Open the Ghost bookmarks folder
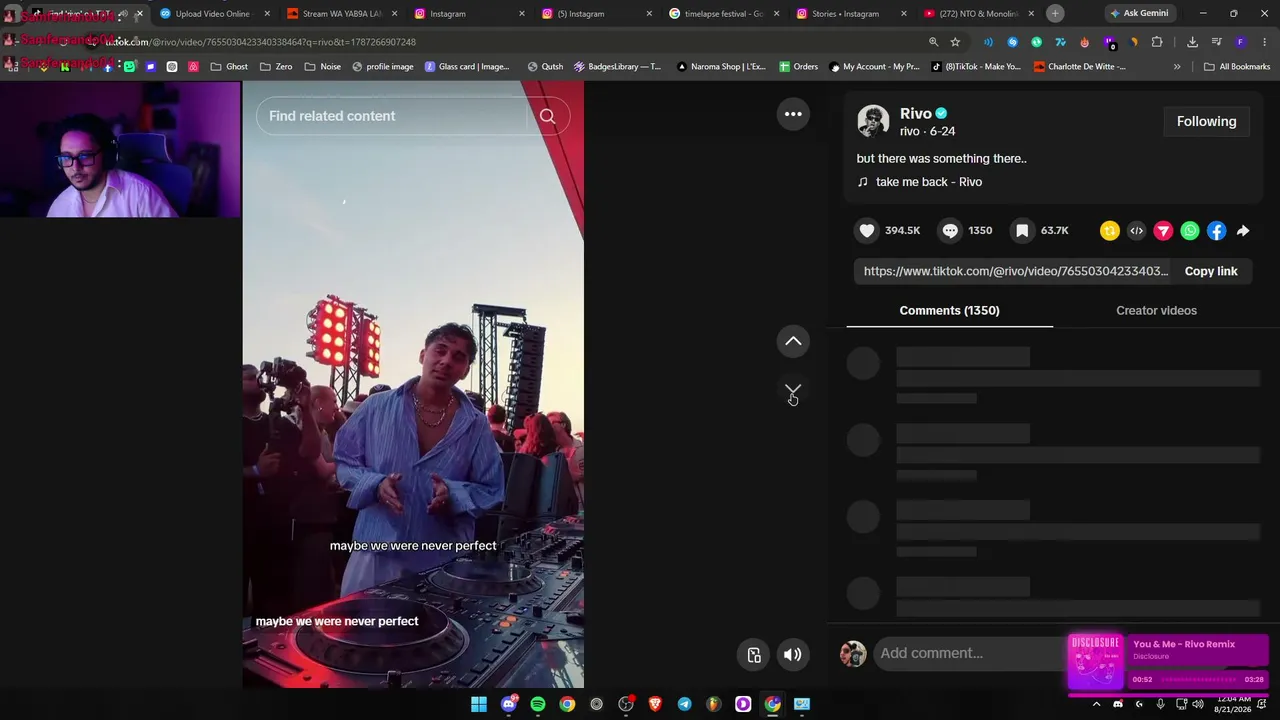Viewport: 1280px width, 720px height. [x=229, y=67]
